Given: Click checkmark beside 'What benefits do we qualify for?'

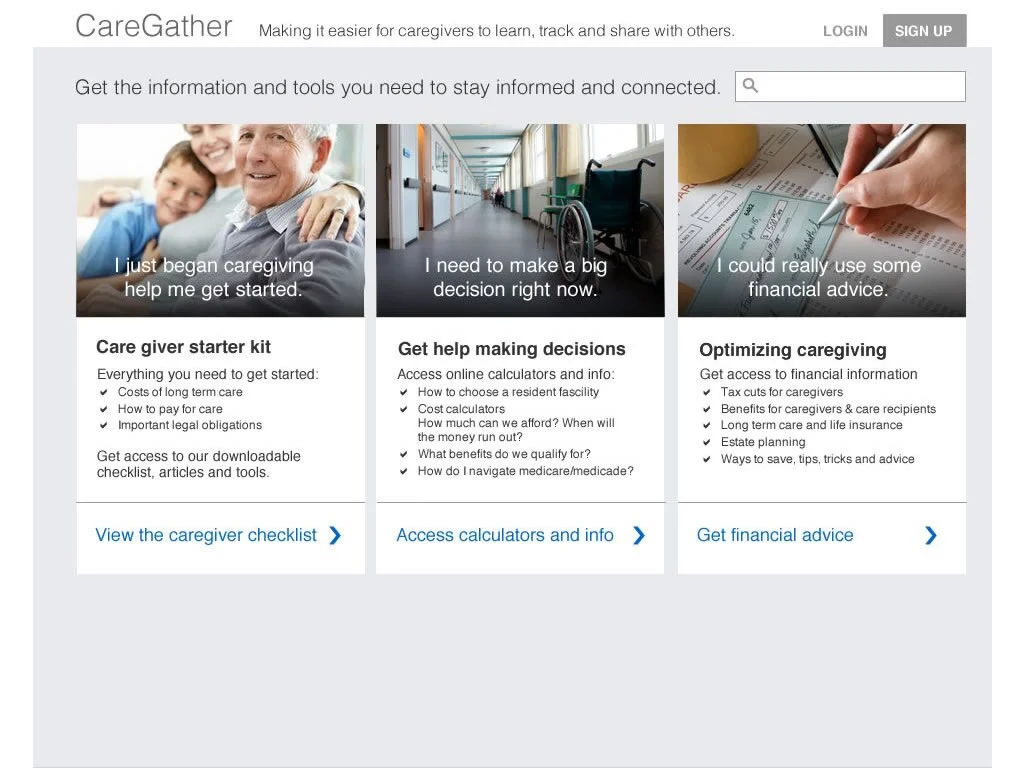Looking at the screenshot, I should point(404,454).
